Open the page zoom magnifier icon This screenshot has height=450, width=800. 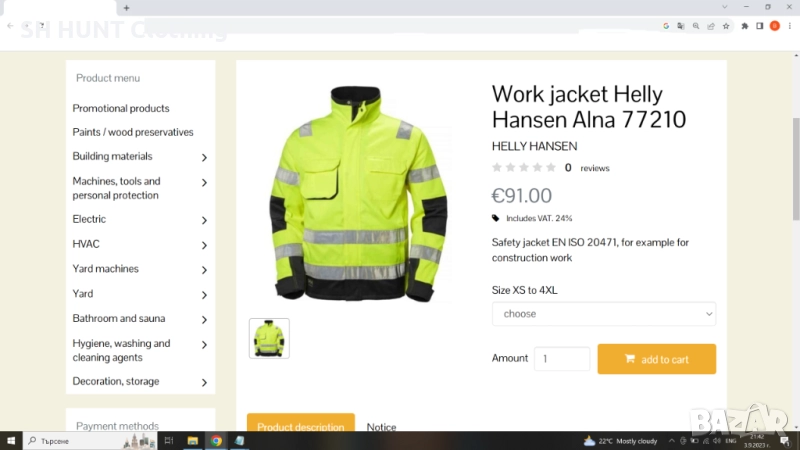(696, 26)
